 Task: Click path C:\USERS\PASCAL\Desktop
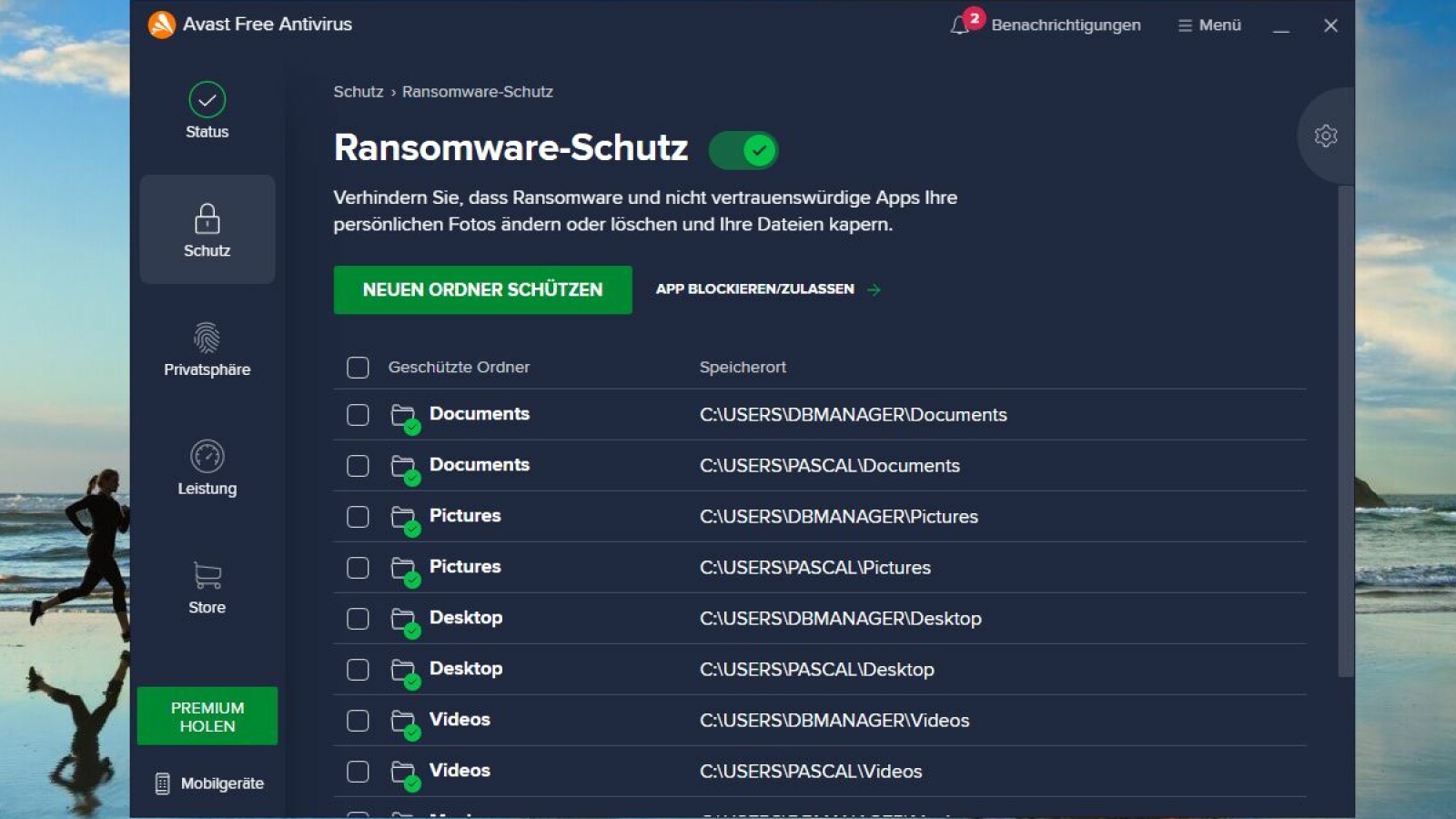point(817,670)
